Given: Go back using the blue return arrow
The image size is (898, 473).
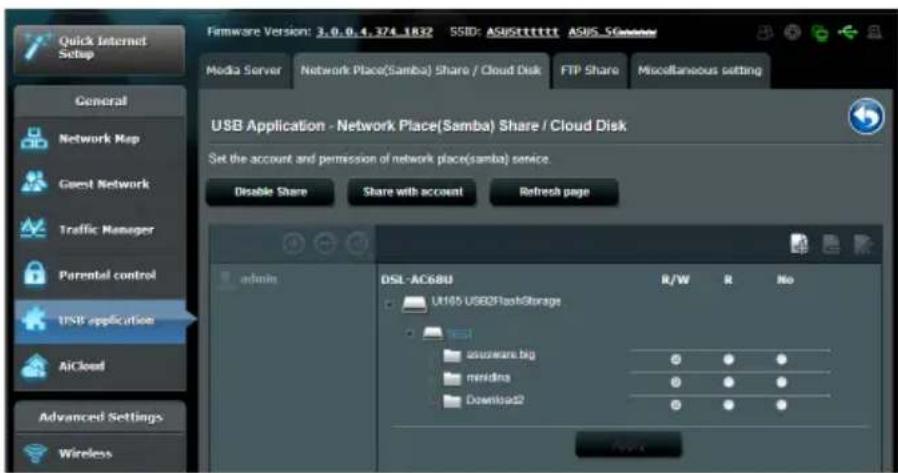Looking at the screenshot, I should pos(866,117).
